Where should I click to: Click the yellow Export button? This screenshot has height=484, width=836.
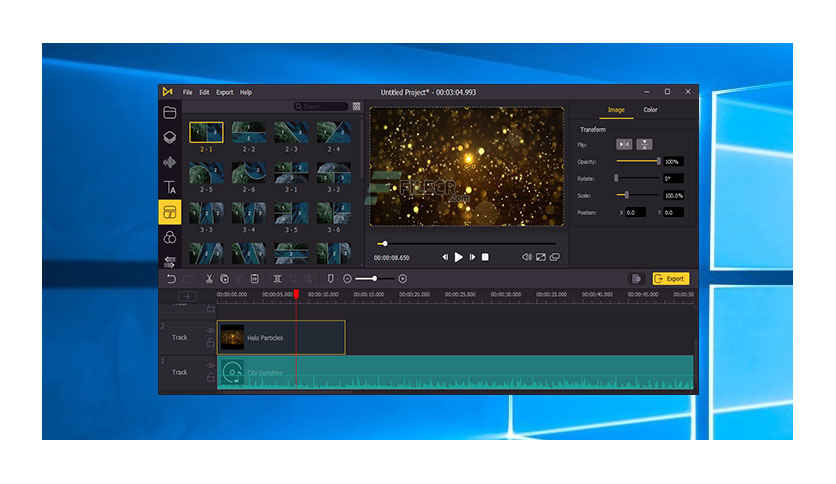point(670,278)
